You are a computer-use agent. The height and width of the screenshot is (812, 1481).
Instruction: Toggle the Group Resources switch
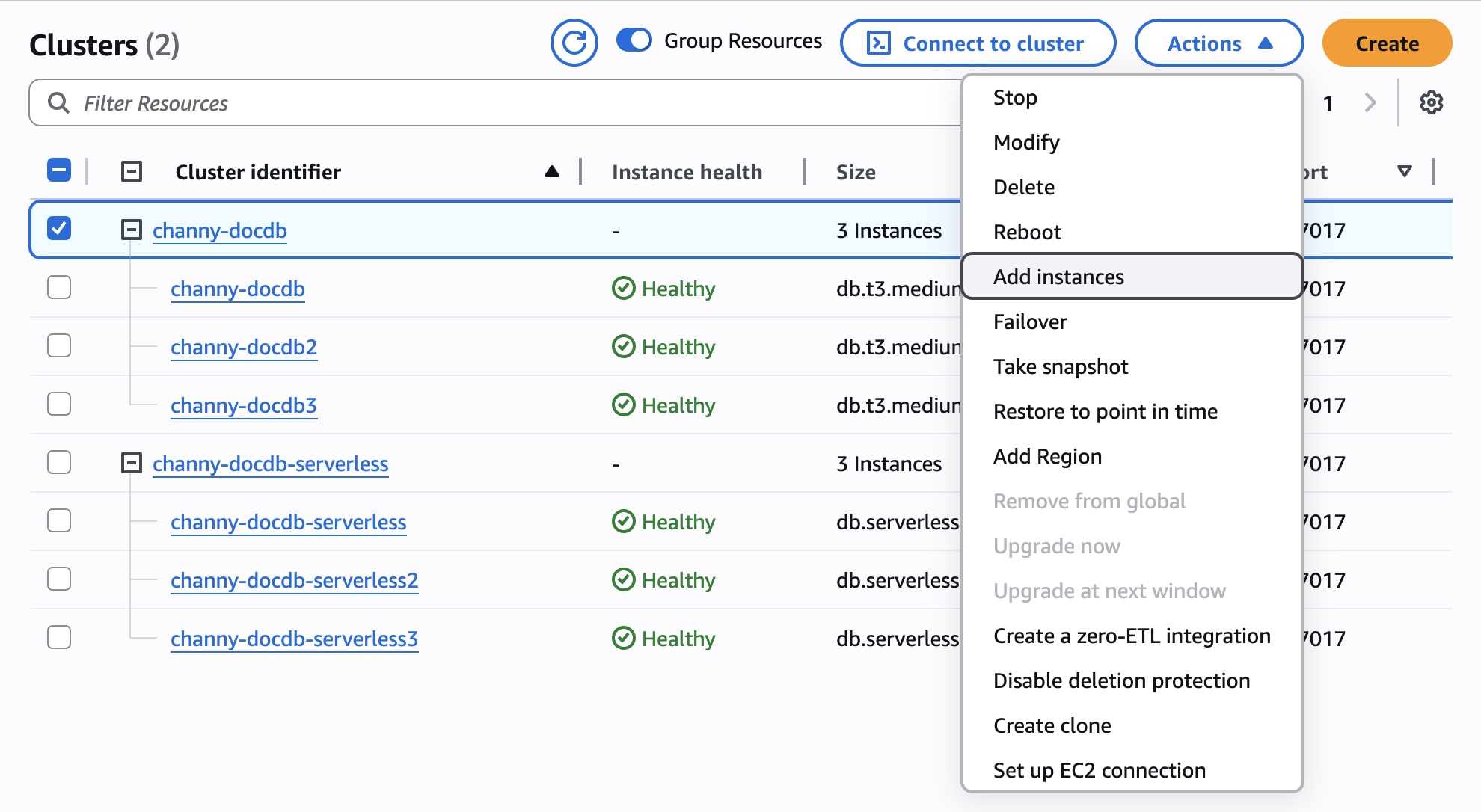[x=634, y=40]
